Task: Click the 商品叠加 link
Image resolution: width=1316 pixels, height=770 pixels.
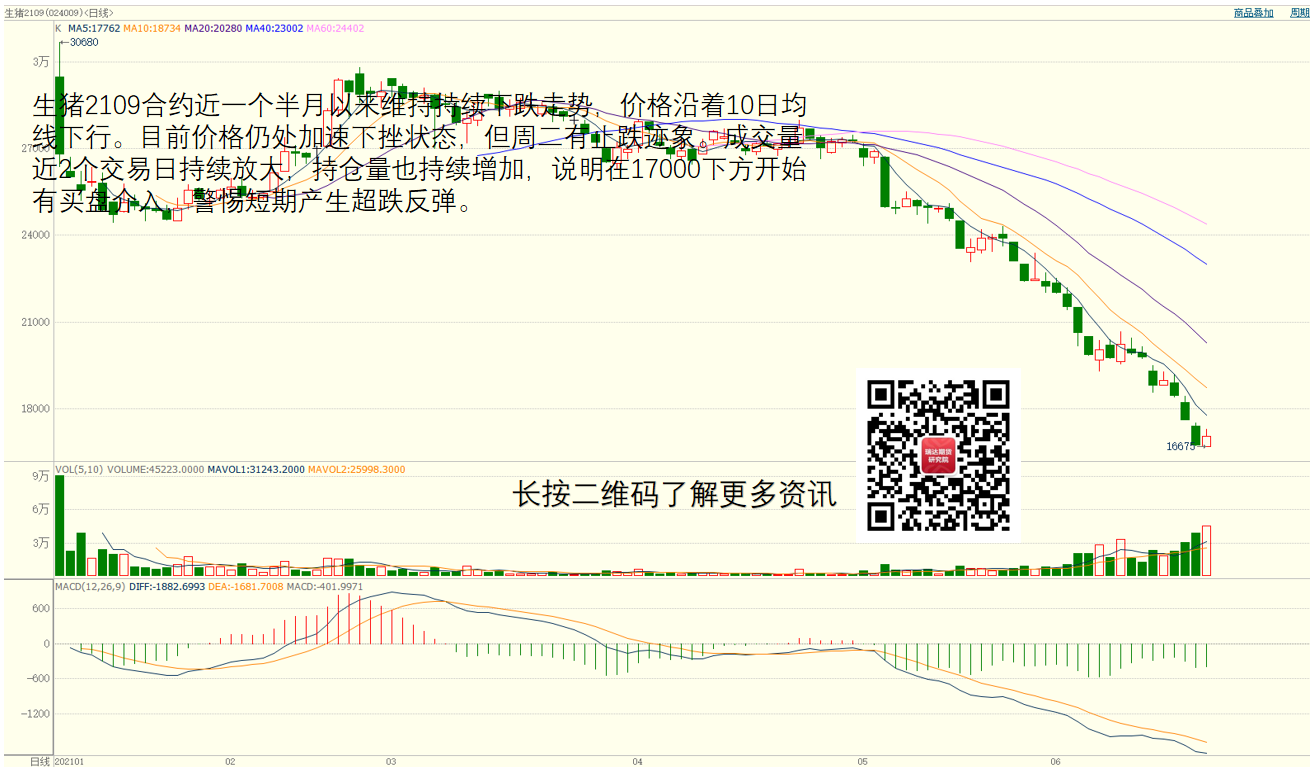Action: tap(1253, 13)
